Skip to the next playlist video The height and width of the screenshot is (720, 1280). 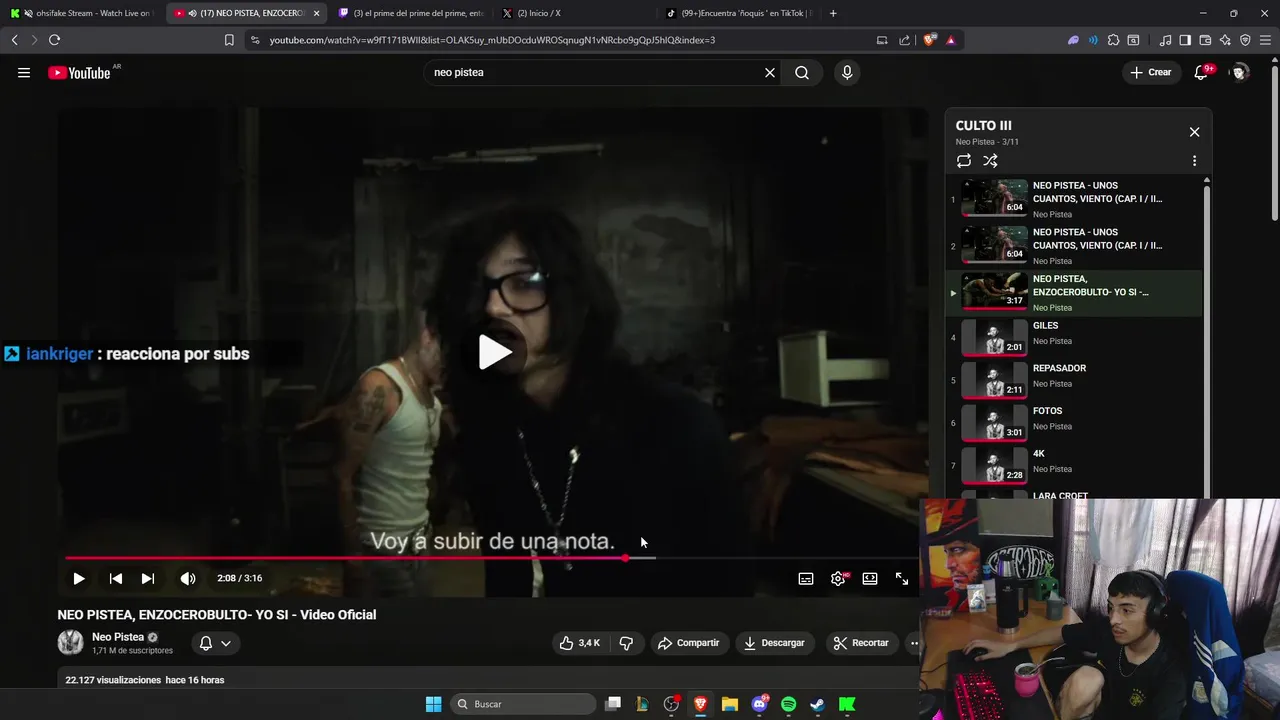pyautogui.click(x=148, y=578)
